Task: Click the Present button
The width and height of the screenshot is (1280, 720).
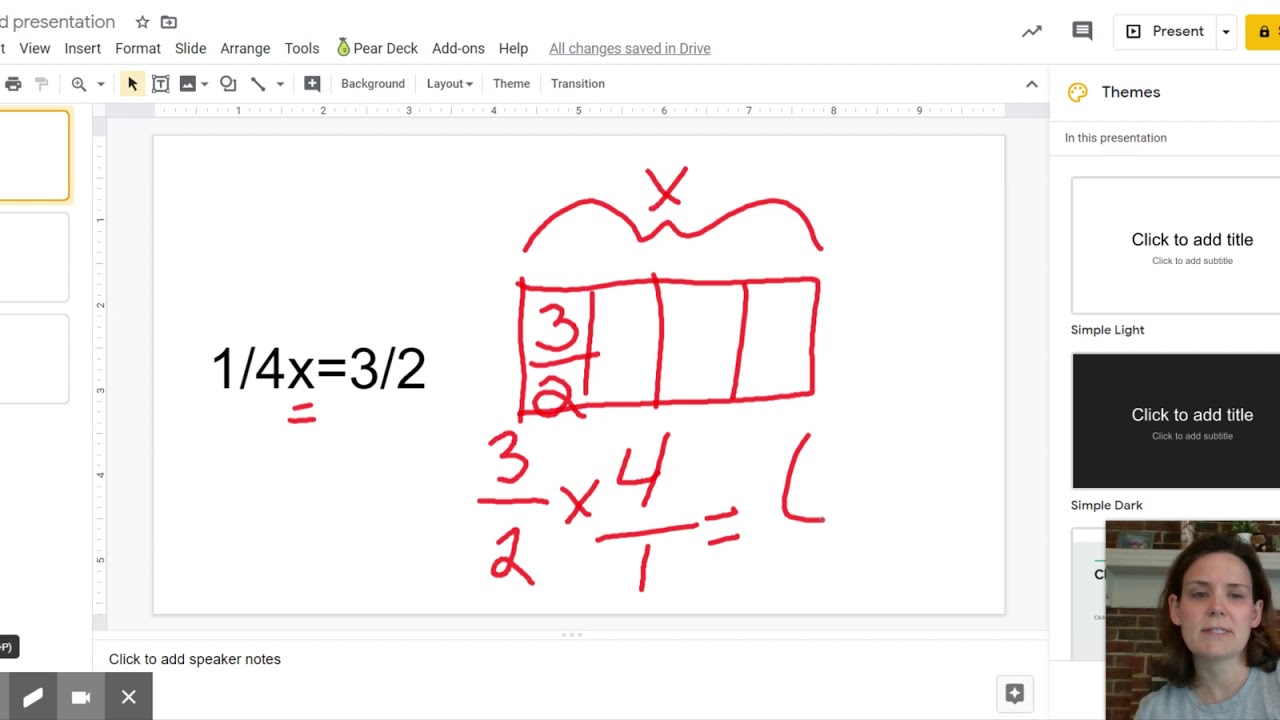Action: click(x=1165, y=32)
